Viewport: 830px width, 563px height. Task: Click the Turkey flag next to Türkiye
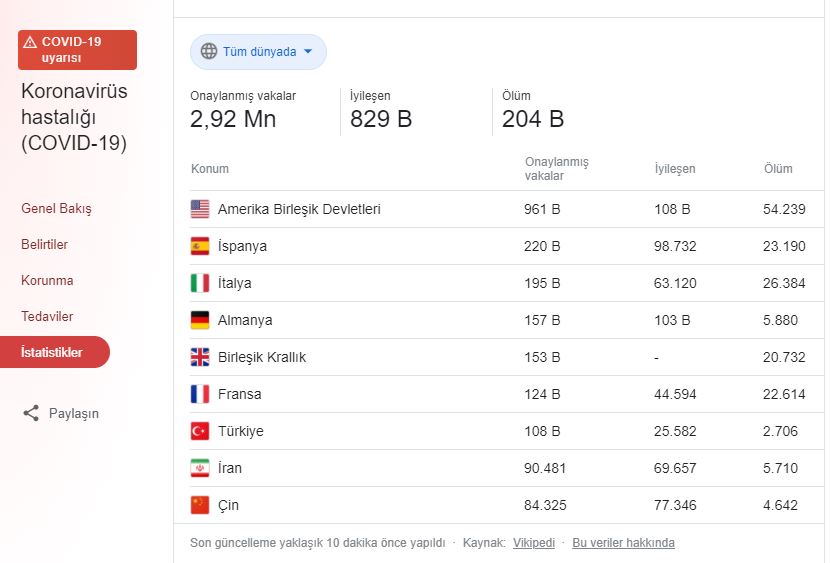pos(200,432)
